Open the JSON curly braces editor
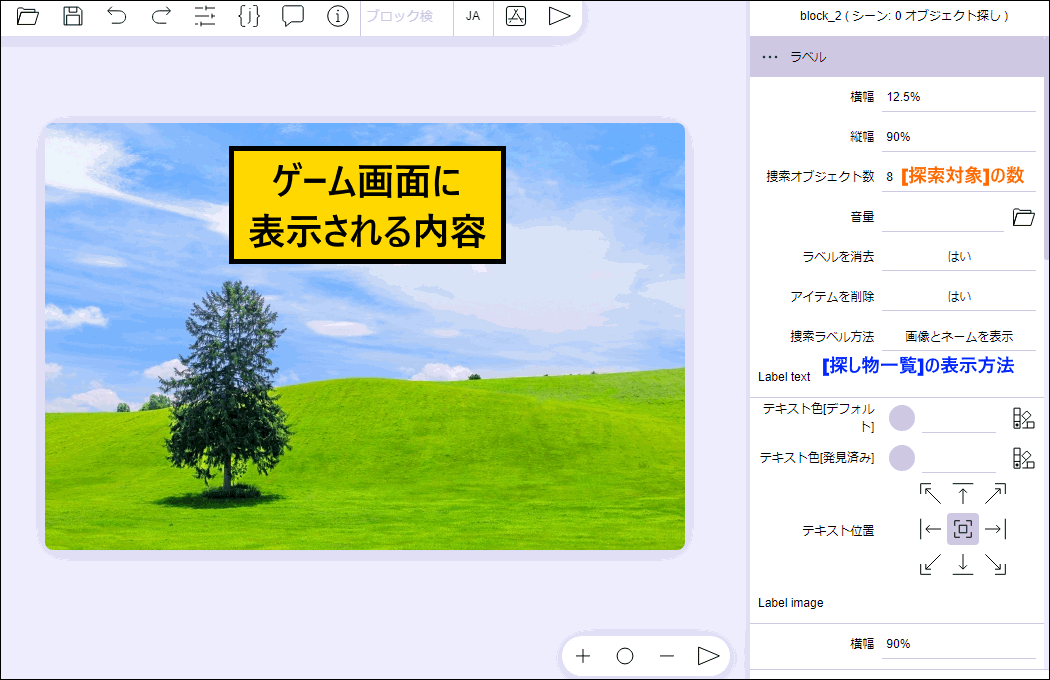Image resolution: width=1050 pixels, height=680 pixels. point(249,16)
